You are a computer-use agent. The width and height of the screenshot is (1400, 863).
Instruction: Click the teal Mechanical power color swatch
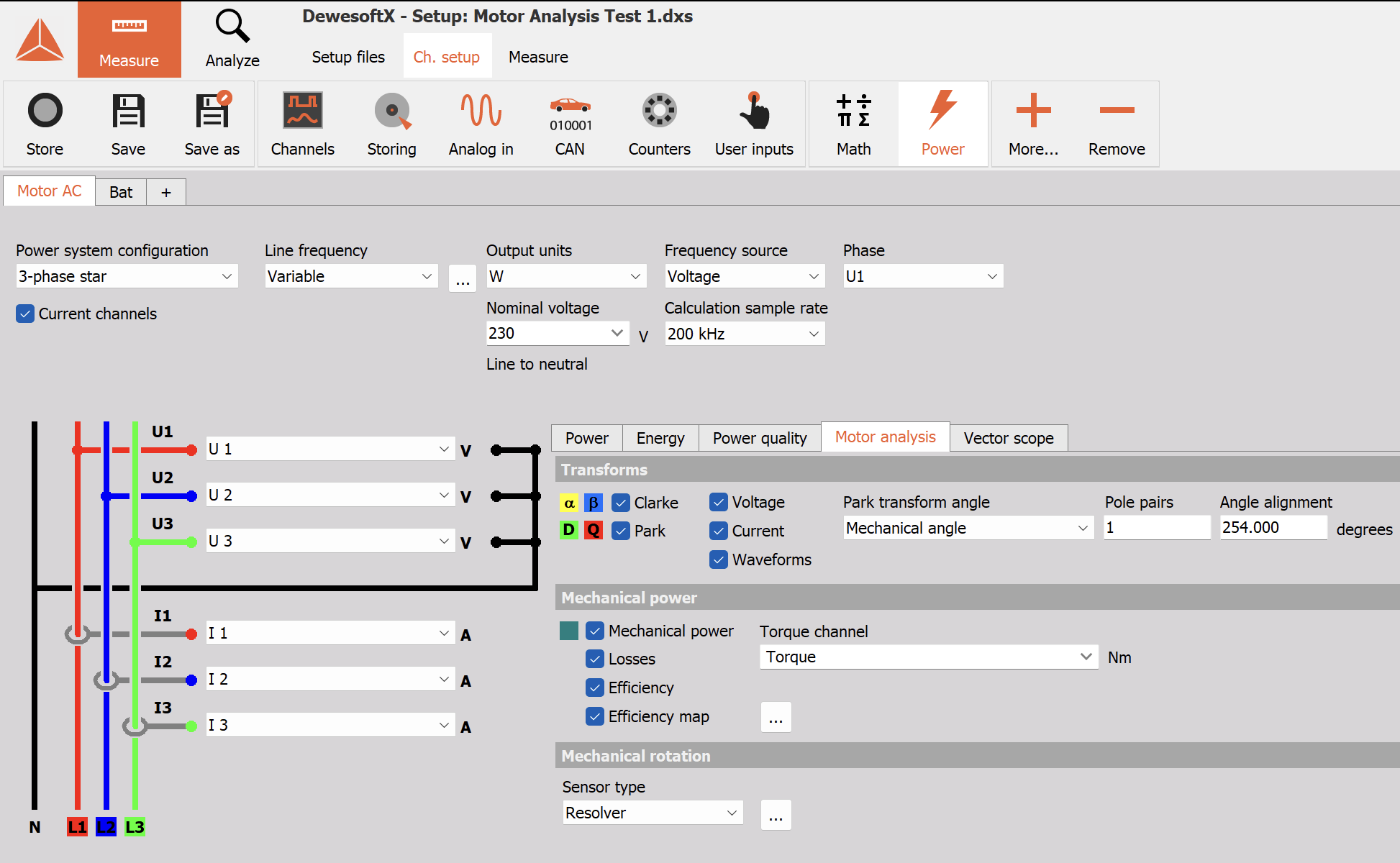tap(569, 631)
